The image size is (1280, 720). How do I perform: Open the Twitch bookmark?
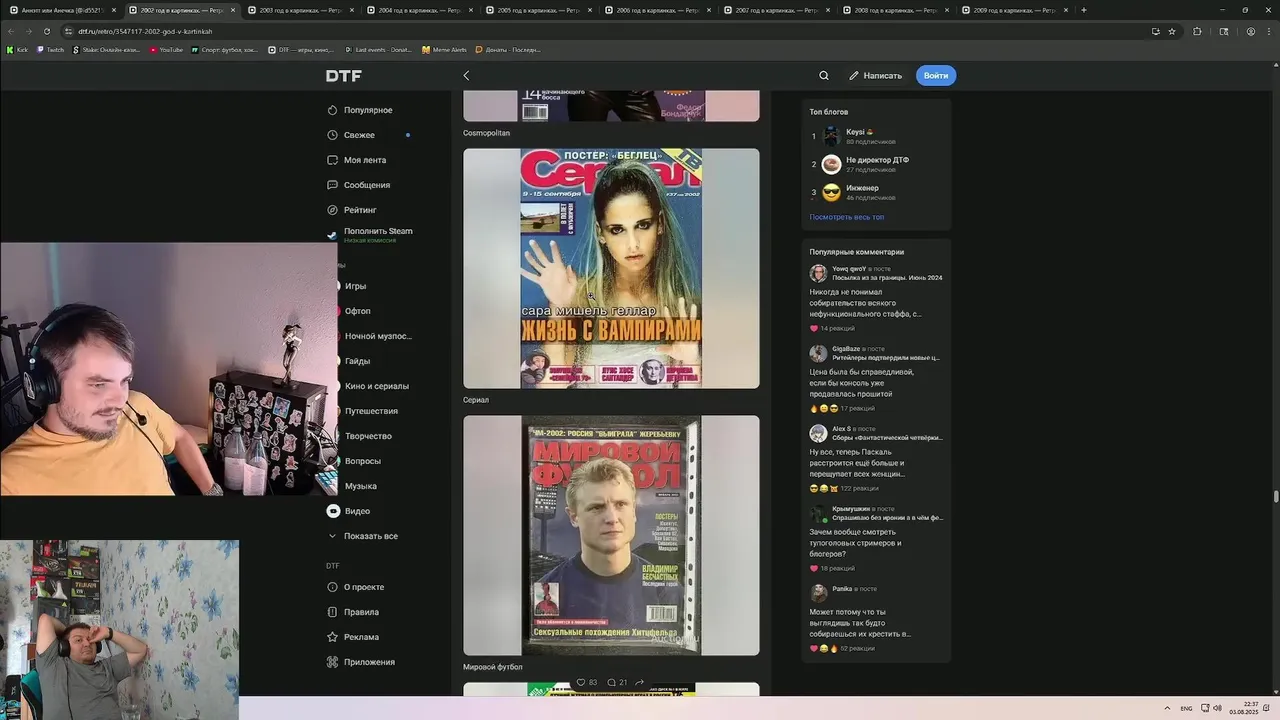click(x=50, y=49)
